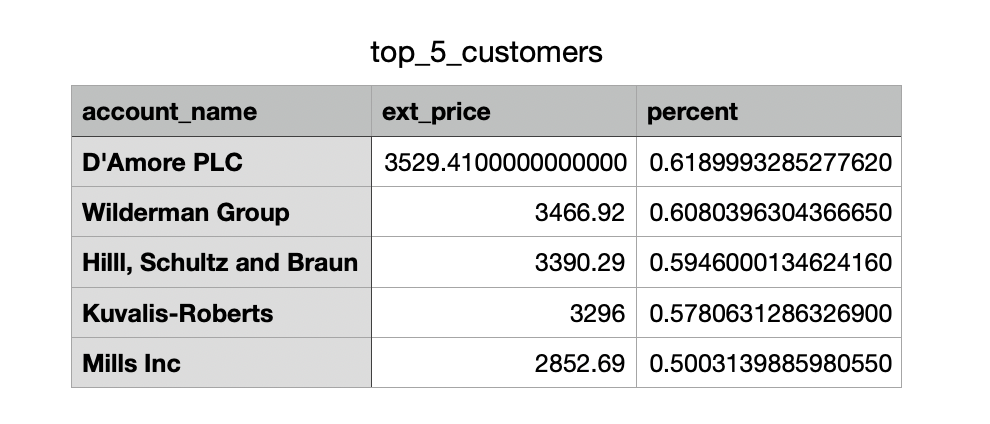Click the percent column header
The image size is (990, 424).
(x=768, y=111)
